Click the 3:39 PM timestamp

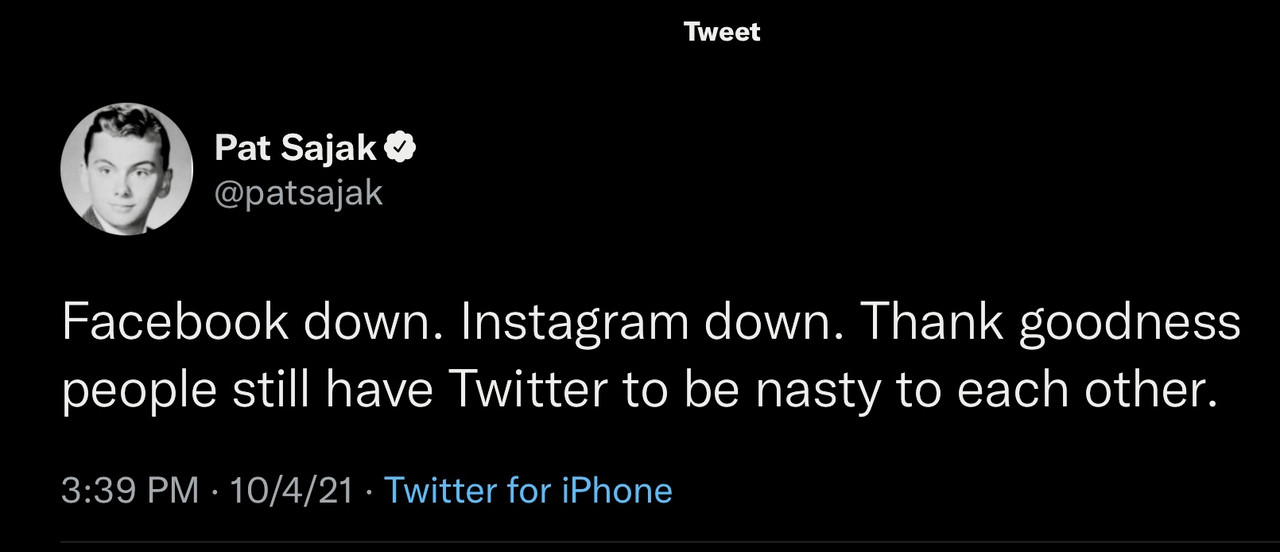click(129, 490)
